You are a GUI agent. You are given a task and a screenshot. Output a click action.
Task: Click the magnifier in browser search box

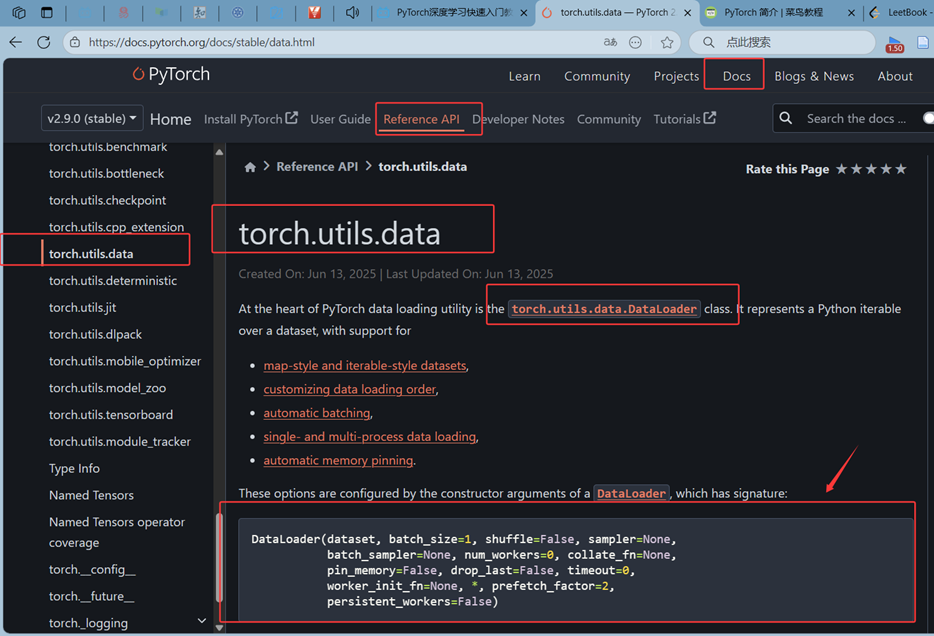pyautogui.click(x=709, y=42)
